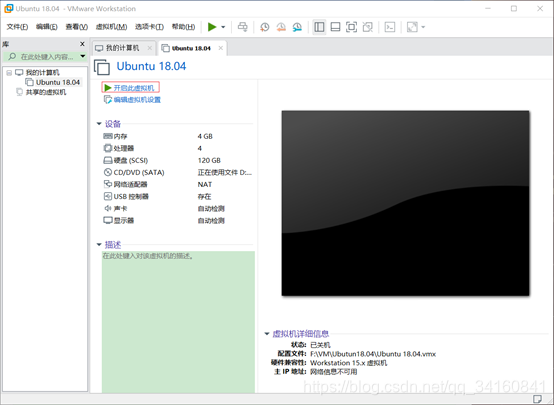The image size is (554, 405).
Task: Click the virtual machine screen preview
Action: 405,203
